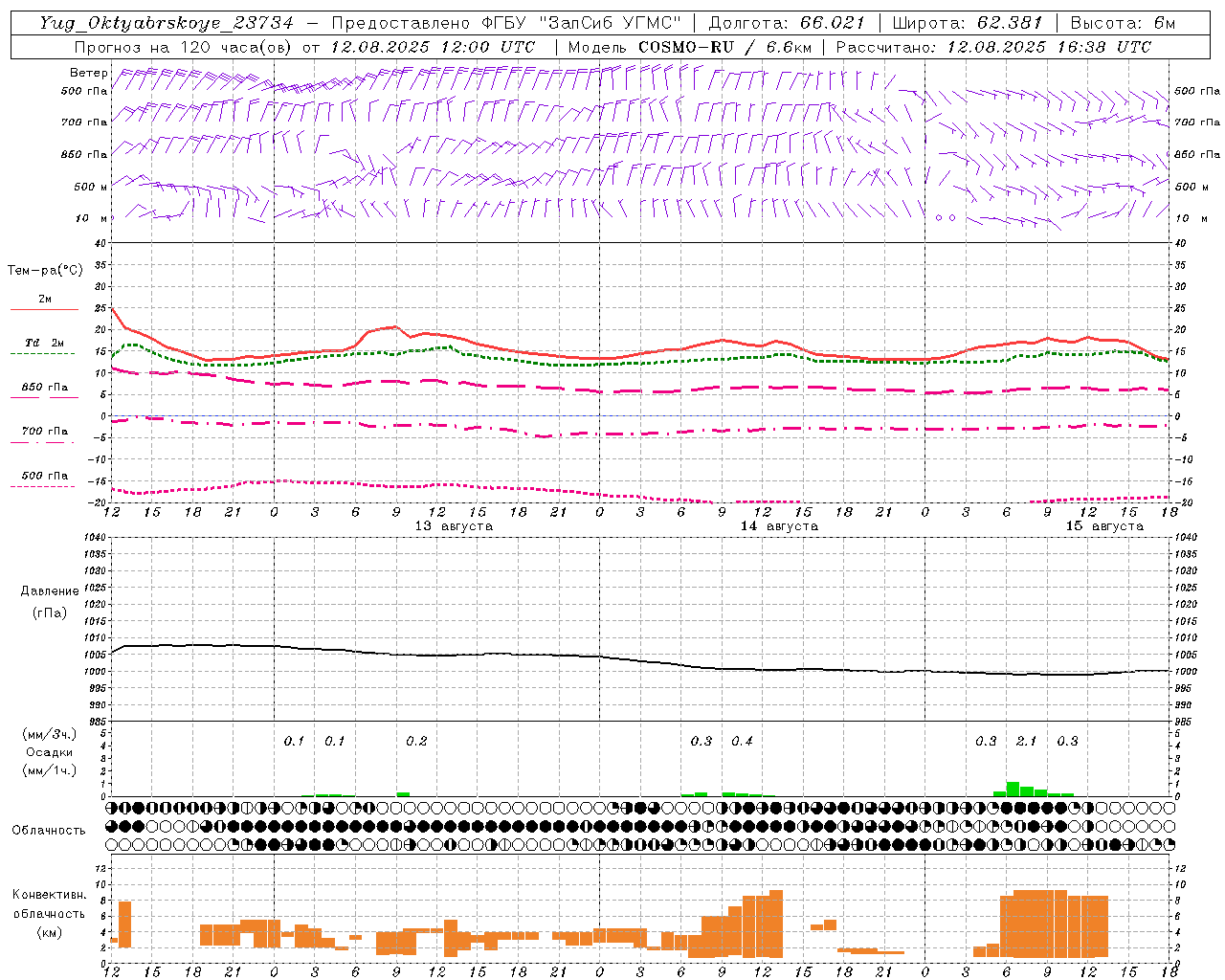Click the (мм/1ч.) precipitation unit label
Viewport: 1225px width, 980px height.
click(48, 770)
